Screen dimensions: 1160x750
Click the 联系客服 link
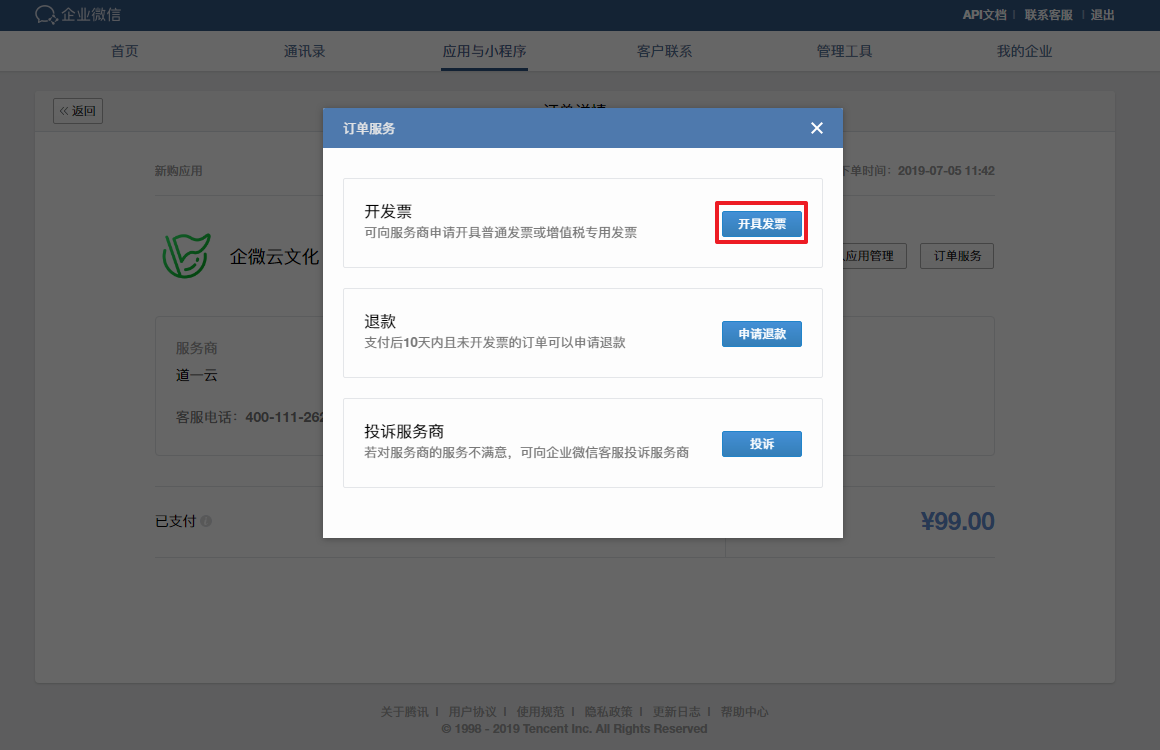click(1048, 15)
